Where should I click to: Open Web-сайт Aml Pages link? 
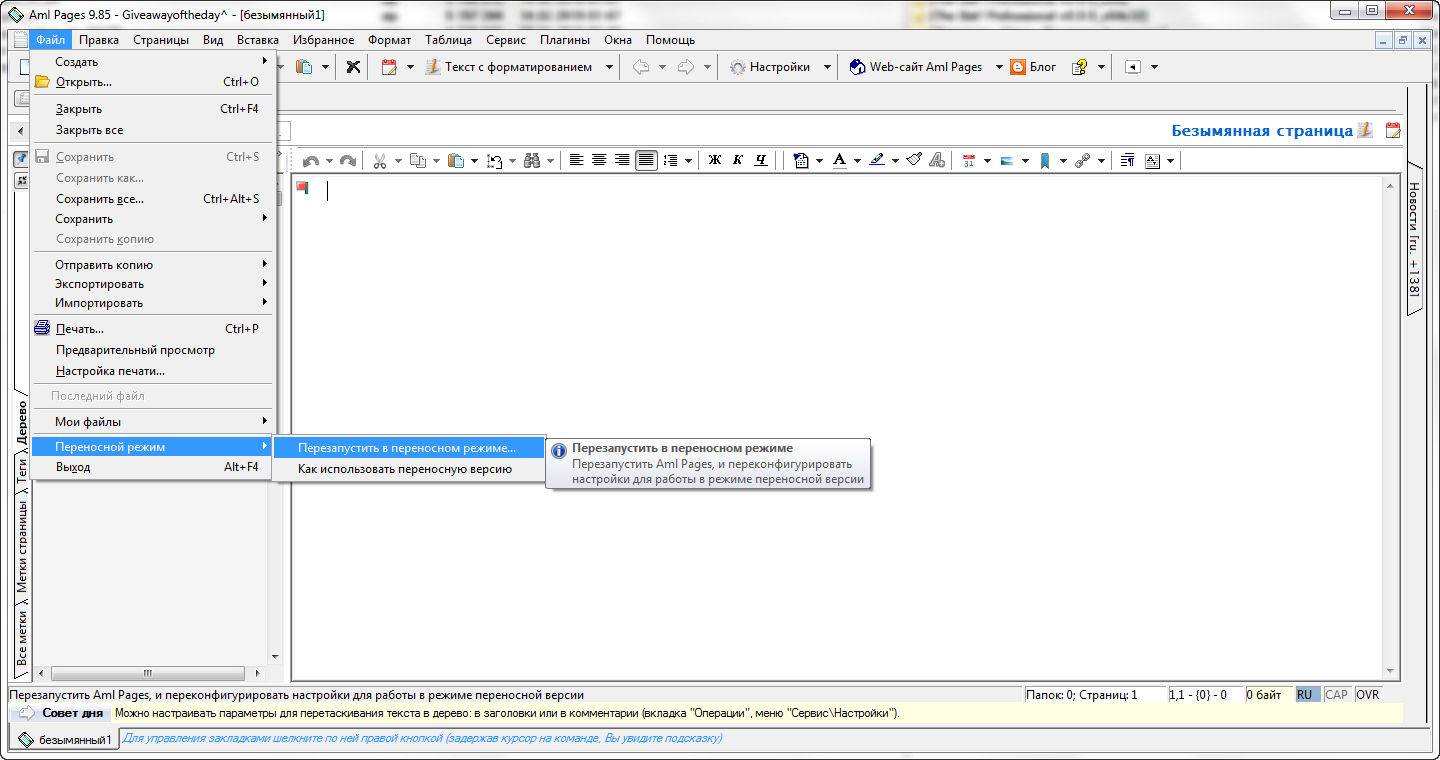916,67
